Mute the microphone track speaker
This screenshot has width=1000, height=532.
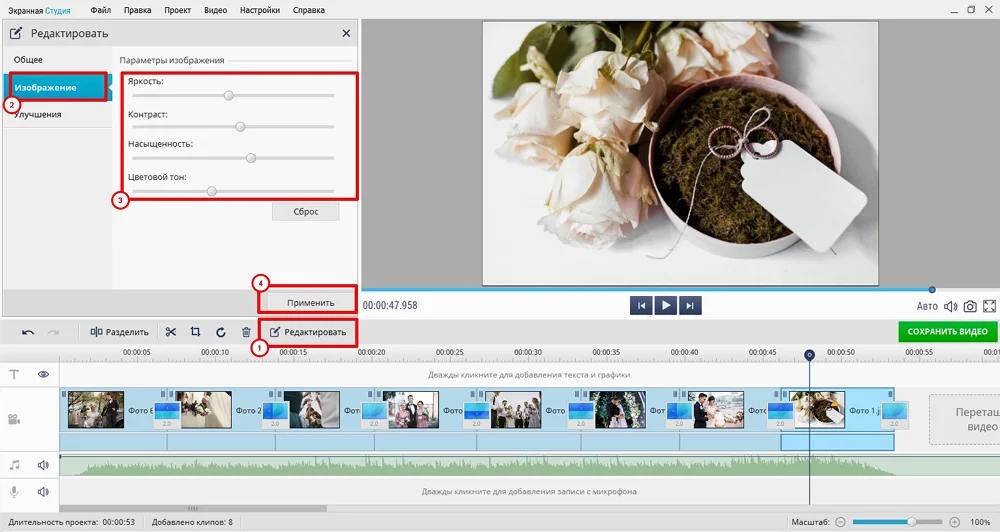44,491
